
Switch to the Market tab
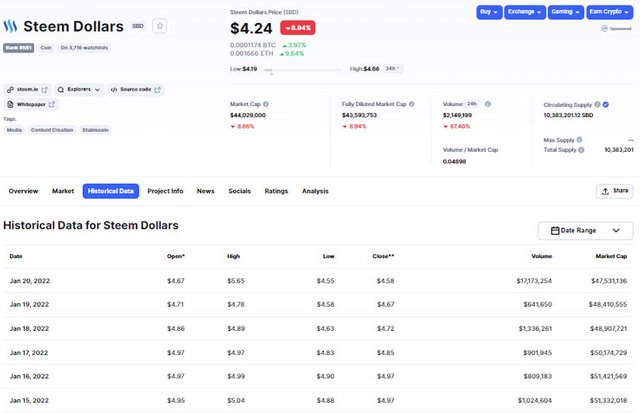63,191
